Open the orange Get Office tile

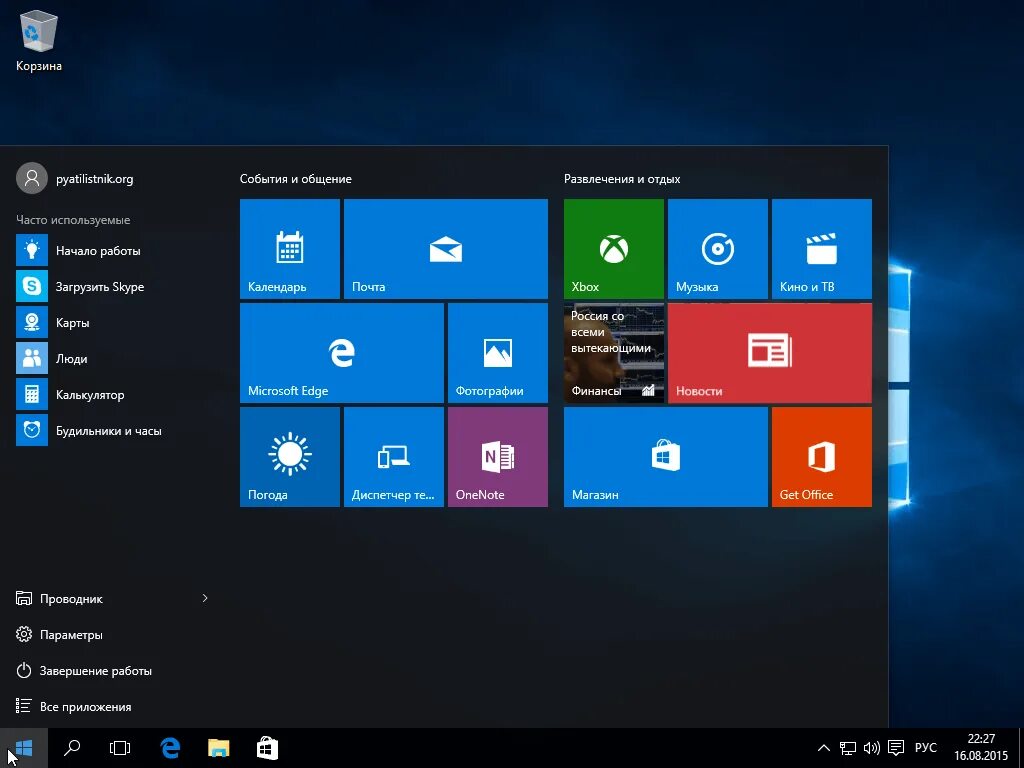pos(822,456)
